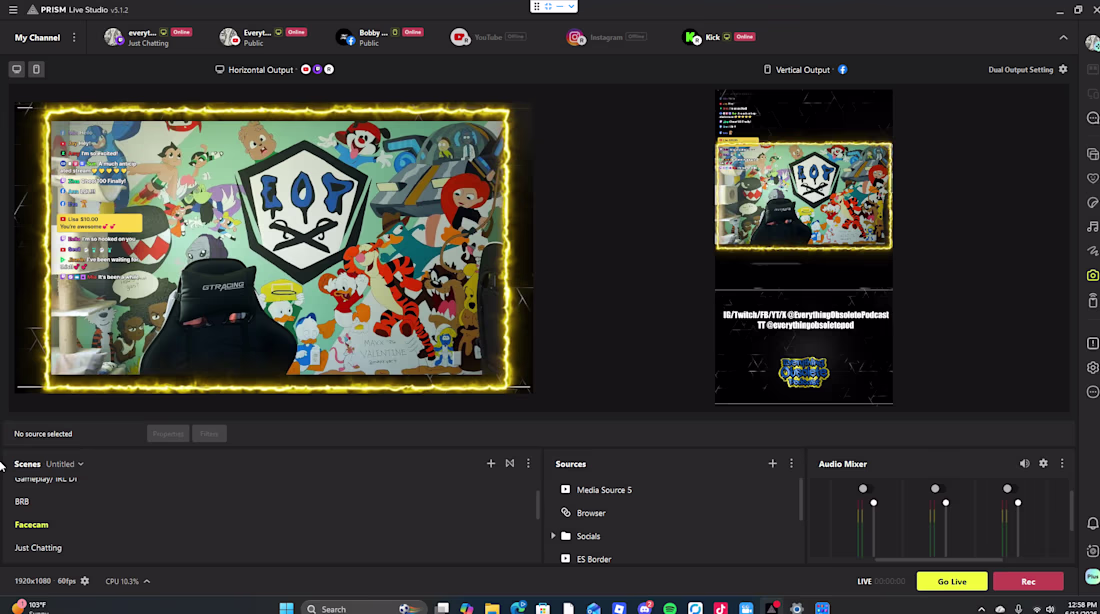1100x614 pixels.
Task: Select the Bobby Facebook channel
Action: tap(379, 37)
